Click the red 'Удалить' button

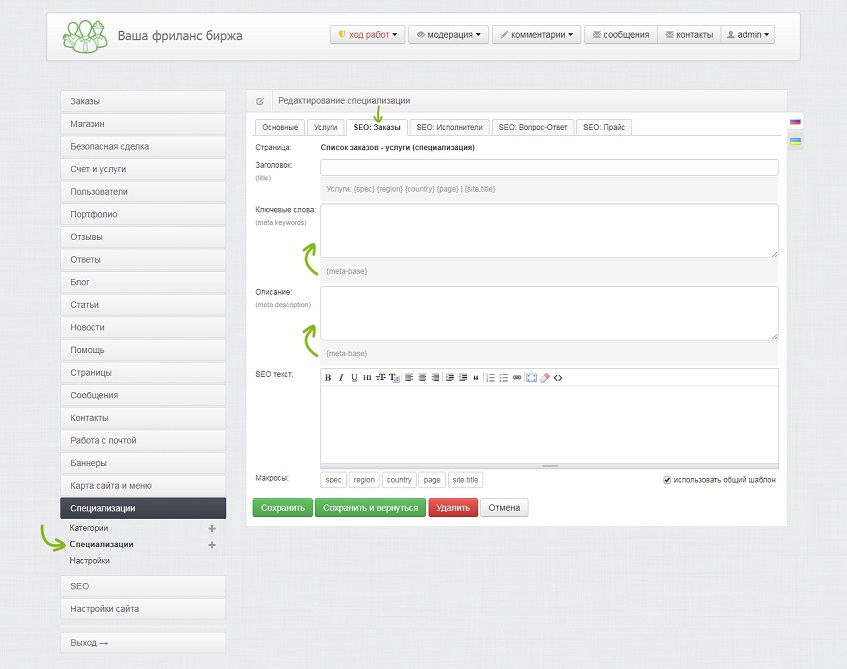(453, 508)
